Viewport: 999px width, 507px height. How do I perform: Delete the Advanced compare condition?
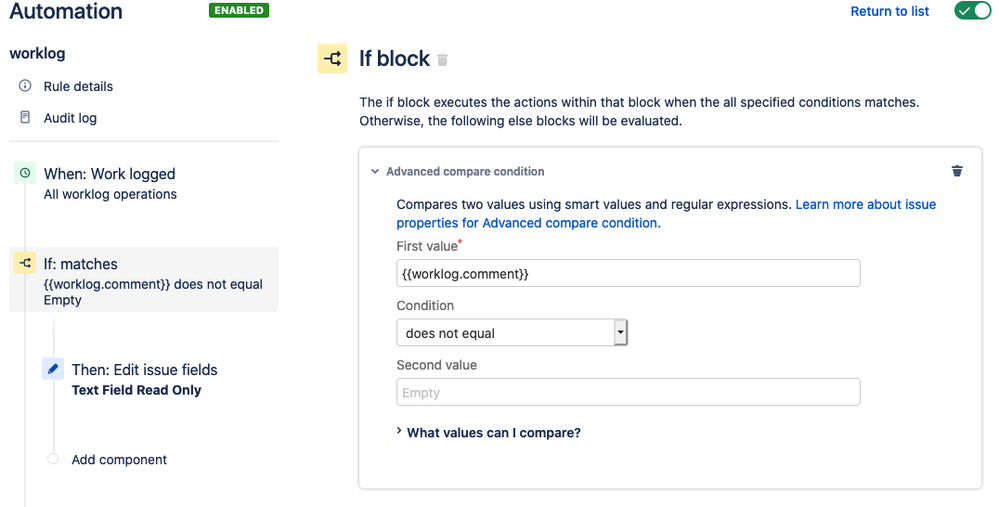click(x=957, y=171)
